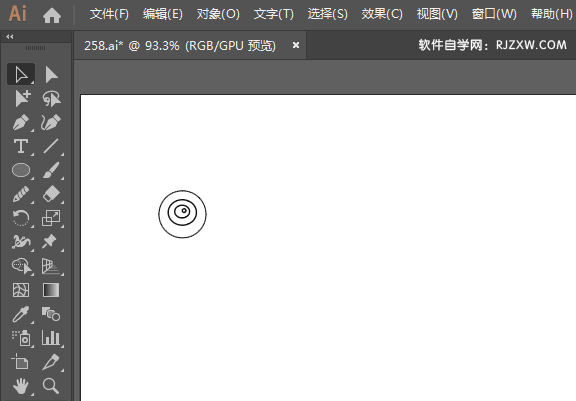576x401 pixels.
Task: Select the Eraser tool
Action: tap(51, 194)
